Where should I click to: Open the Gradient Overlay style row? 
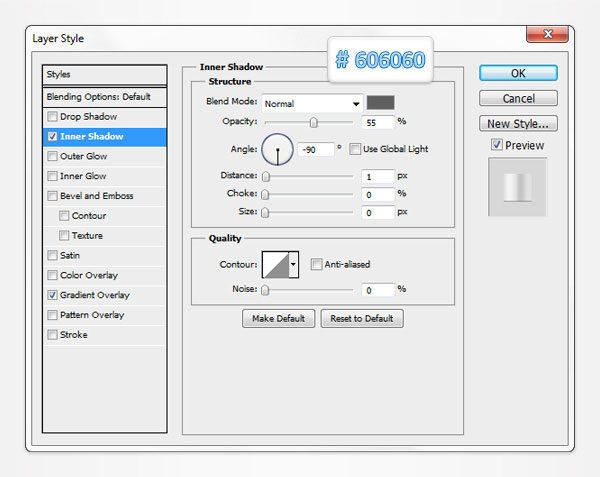click(x=105, y=295)
